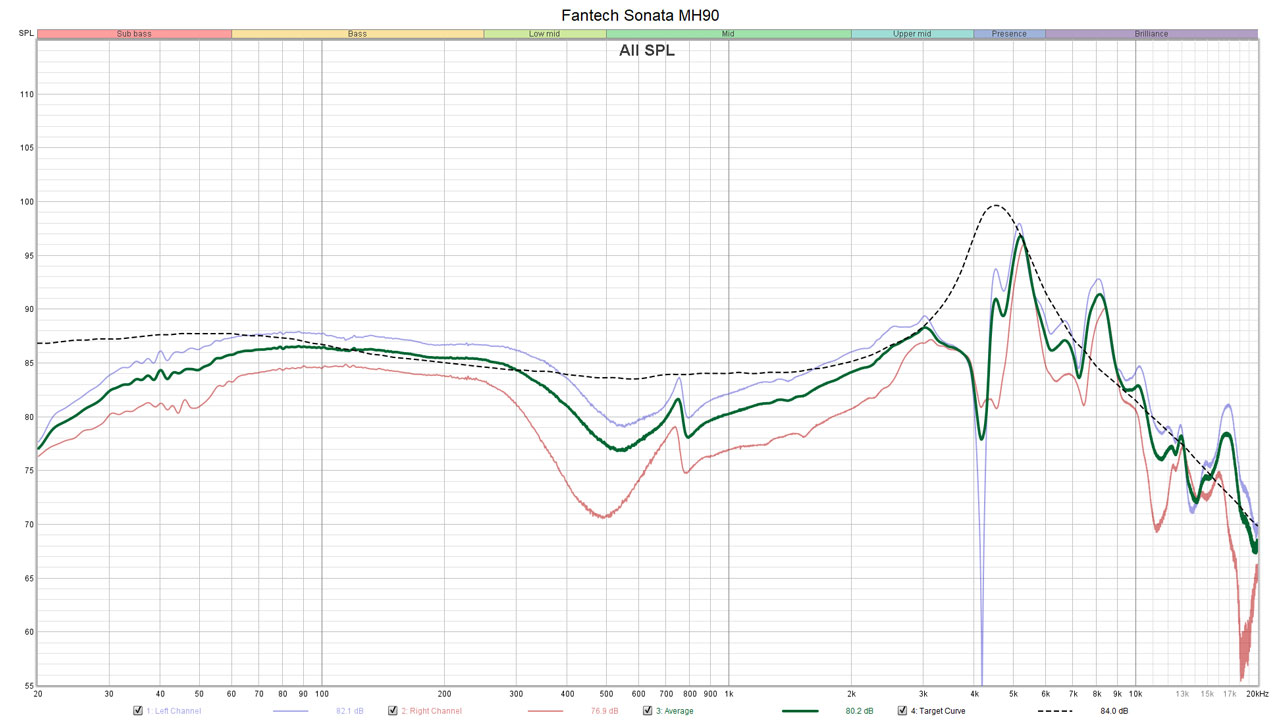Click the '3: Average' legend label
Screen dimensions: 1280x720
pyautogui.click(x=675, y=711)
